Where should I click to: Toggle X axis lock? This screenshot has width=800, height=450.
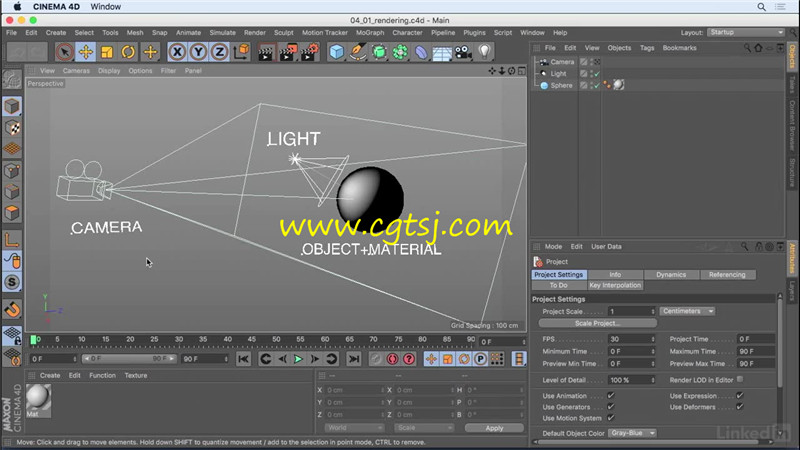tap(177, 52)
